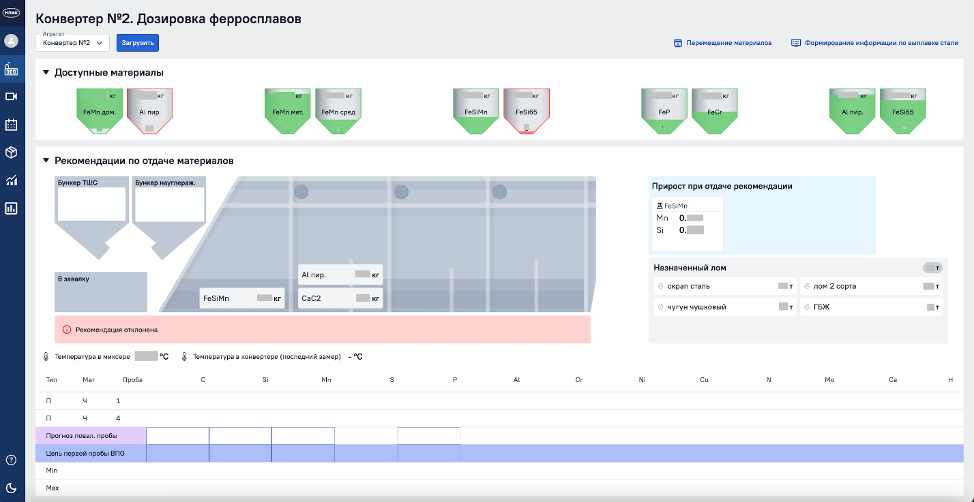Select the red-outlined FeSi65 bunker
Viewport: 974px width, 502px height.
point(528,111)
